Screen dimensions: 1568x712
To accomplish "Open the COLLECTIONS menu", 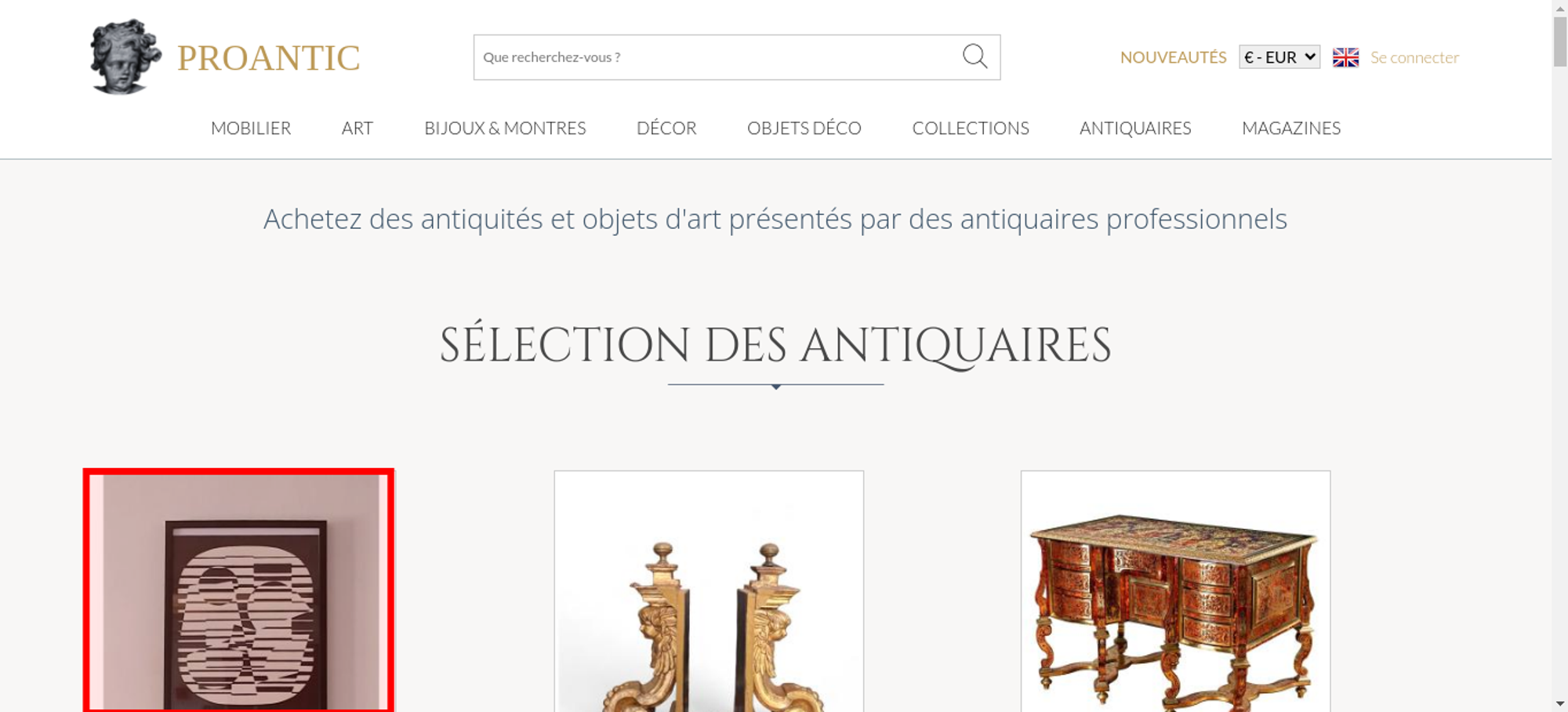I will pos(971,128).
